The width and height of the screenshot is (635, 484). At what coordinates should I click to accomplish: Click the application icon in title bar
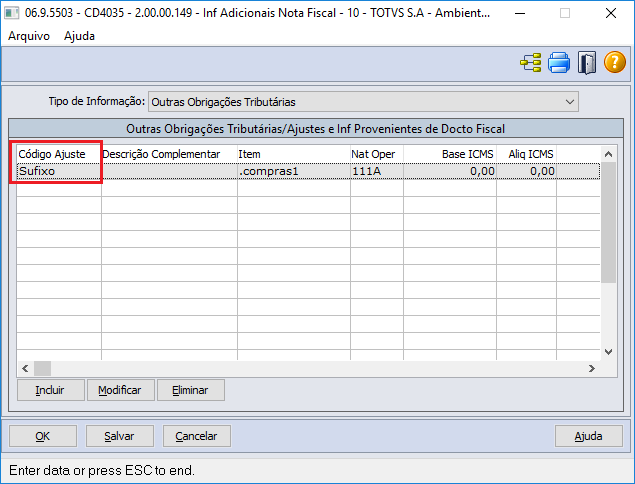pos(11,13)
